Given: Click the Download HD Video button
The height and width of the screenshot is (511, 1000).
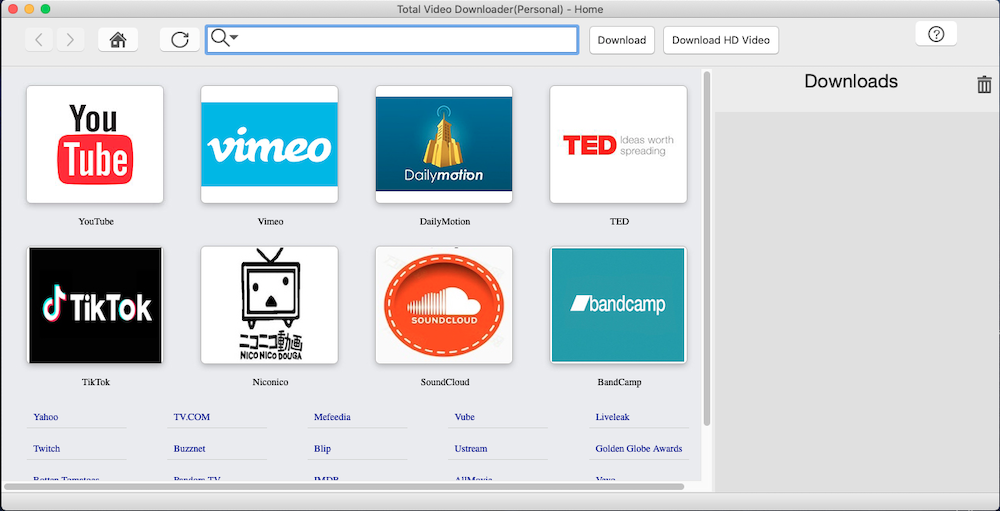Looking at the screenshot, I should (x=721, y=40).
